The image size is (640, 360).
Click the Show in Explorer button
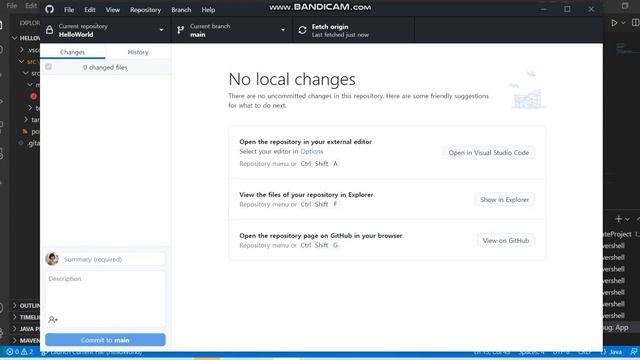(x=504, y=200)
